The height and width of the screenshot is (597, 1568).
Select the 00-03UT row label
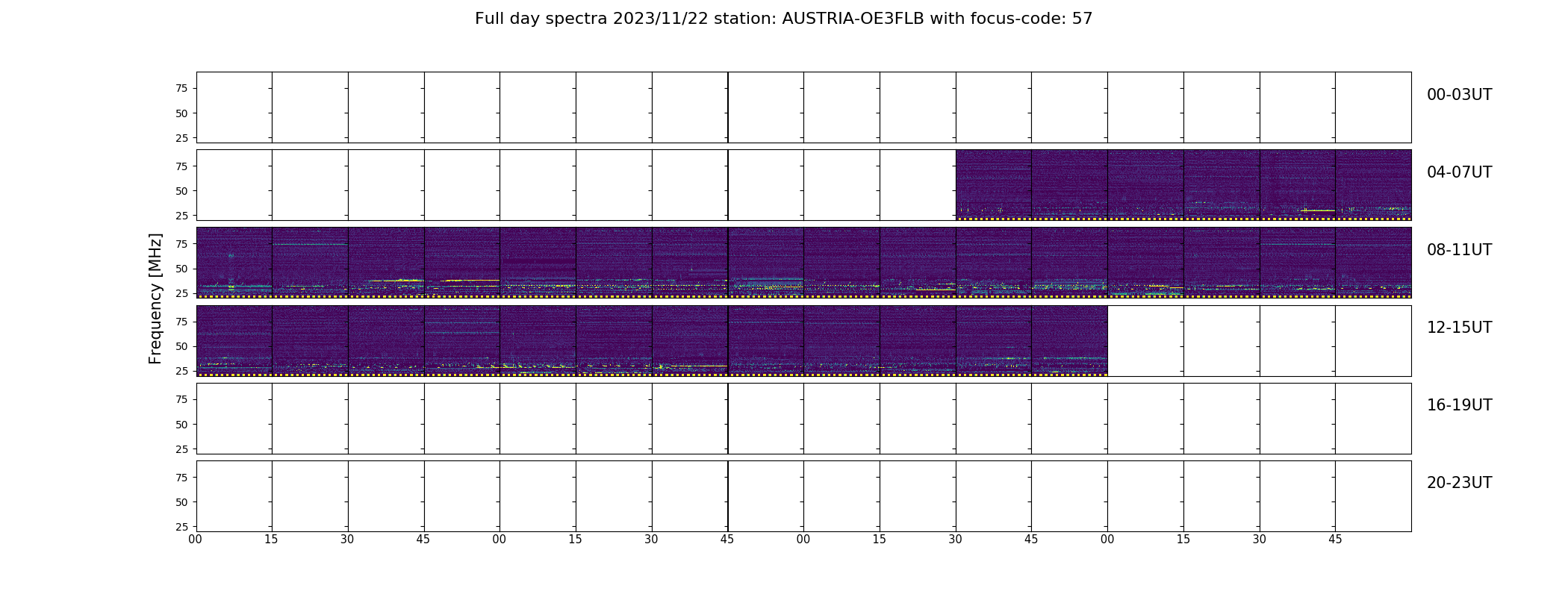(x=1459, y=95)
